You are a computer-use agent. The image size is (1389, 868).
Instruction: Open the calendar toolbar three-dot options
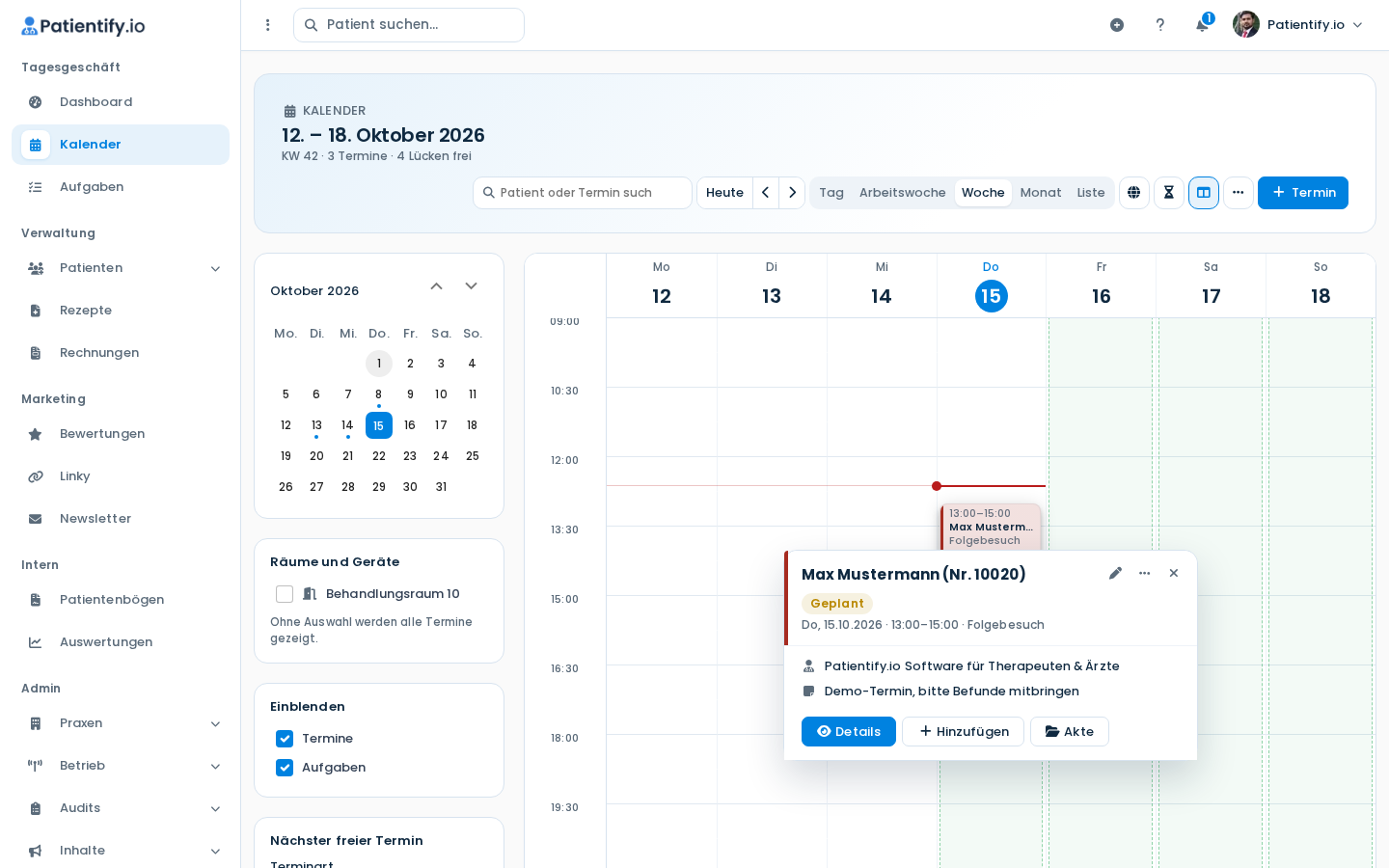click(x=1239, y=193)
